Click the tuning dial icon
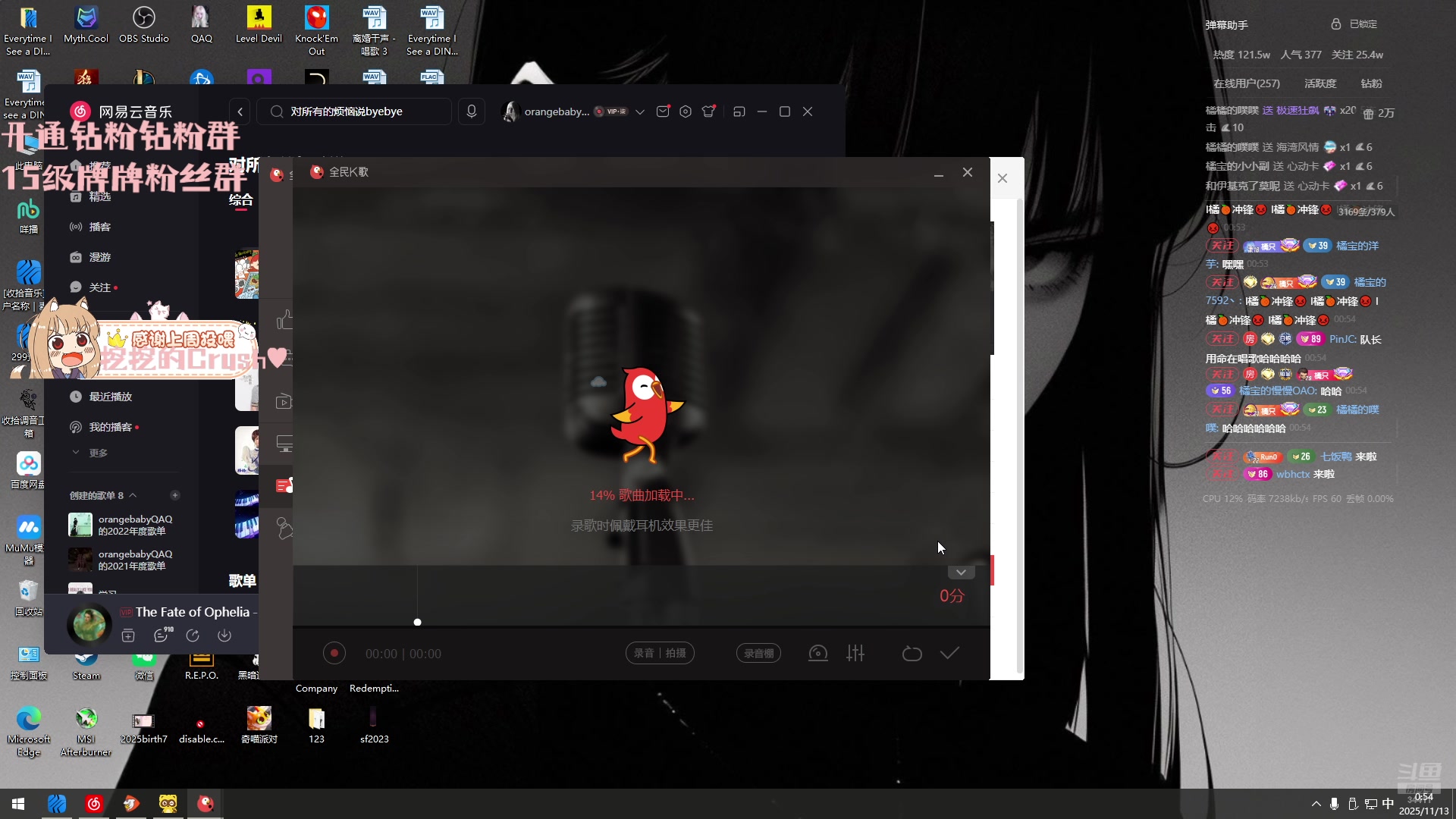The width and height of the screenshot is (1456, 819). pyautogui.click(x=817, y=653)
